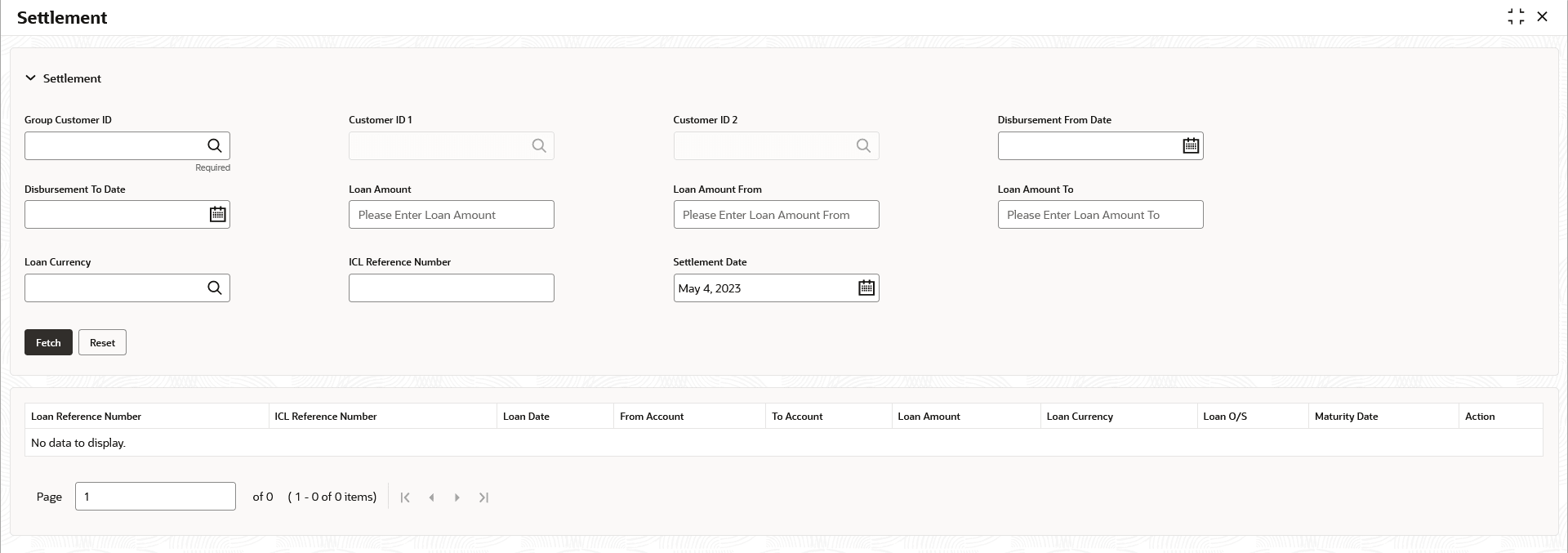Go to the previous results page
1568x553 pixels.
pos(431,497)
